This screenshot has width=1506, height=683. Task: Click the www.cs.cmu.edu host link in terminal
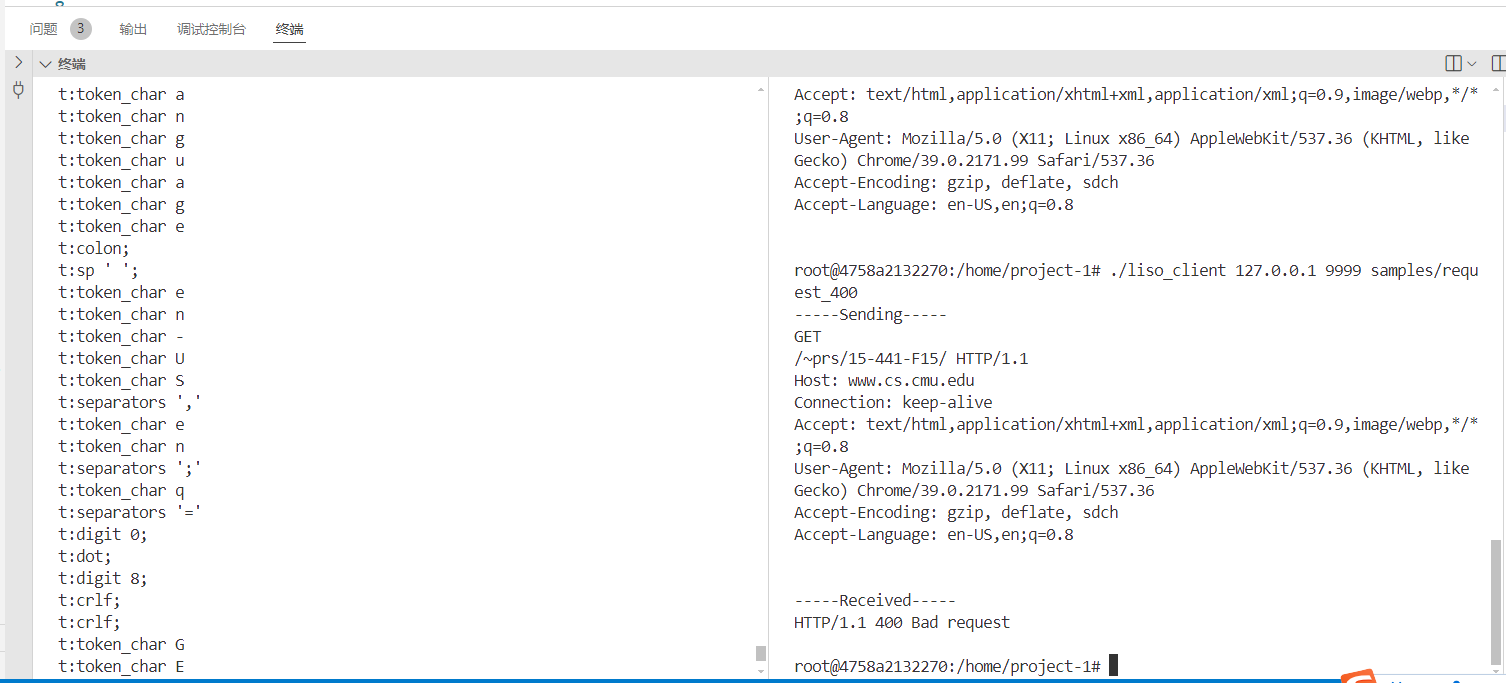[910, 380]
